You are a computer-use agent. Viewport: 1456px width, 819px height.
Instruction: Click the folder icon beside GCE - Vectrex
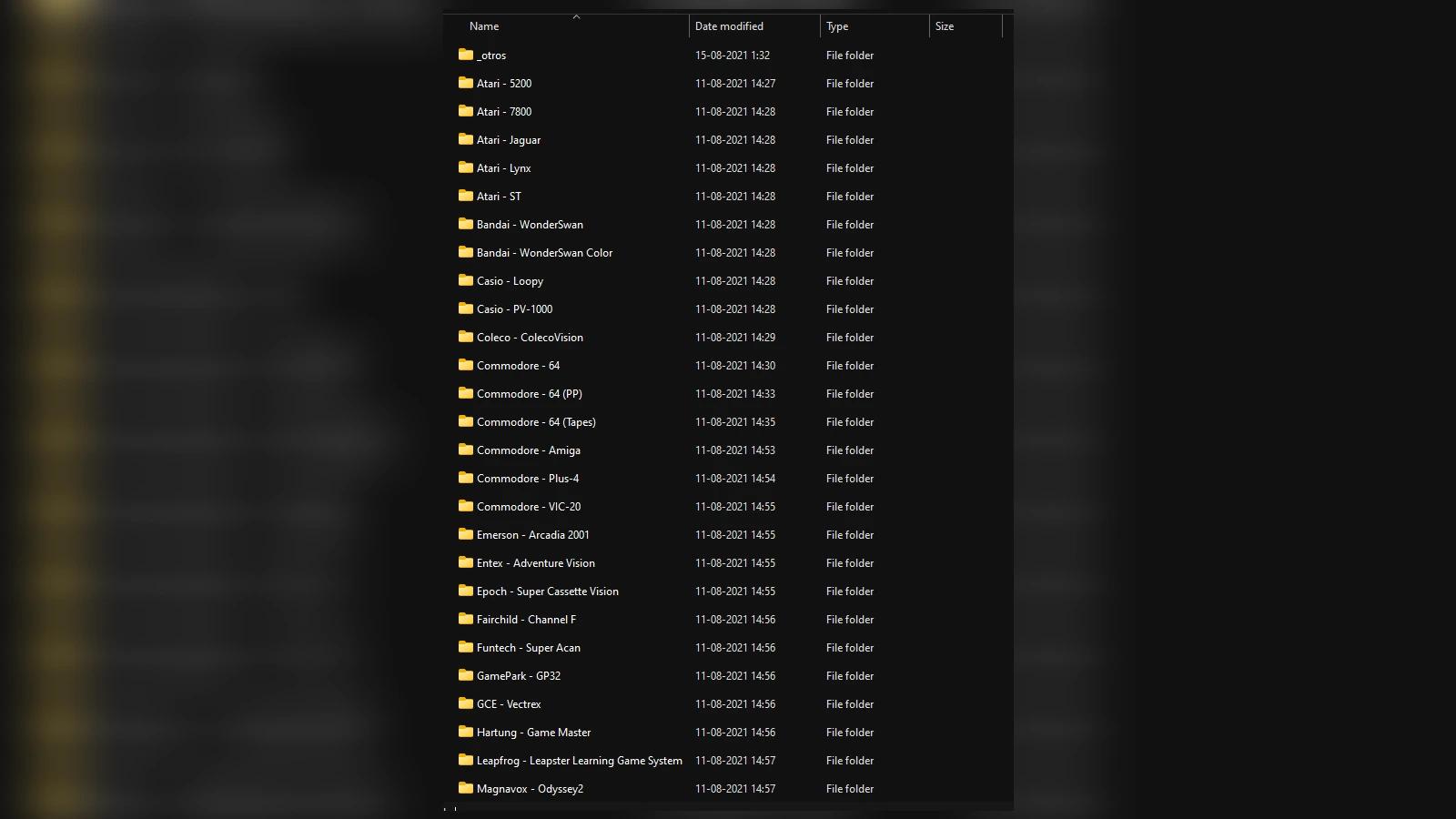[464, 703]
